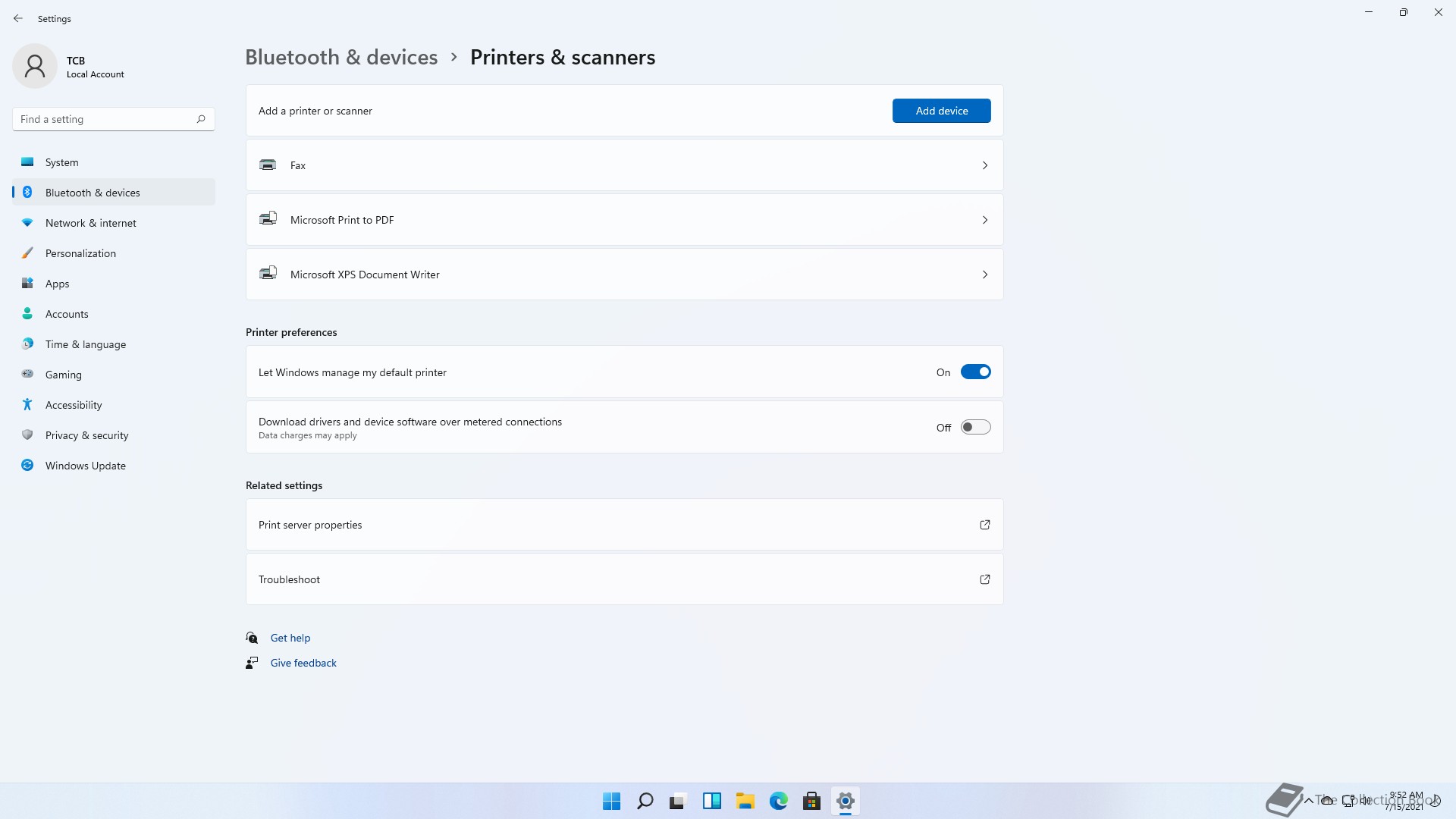Image resolution: width=1456 pixels, height=819 pixels.
Task: Open Accessibility via its figure icon
Action: (27, 404)
